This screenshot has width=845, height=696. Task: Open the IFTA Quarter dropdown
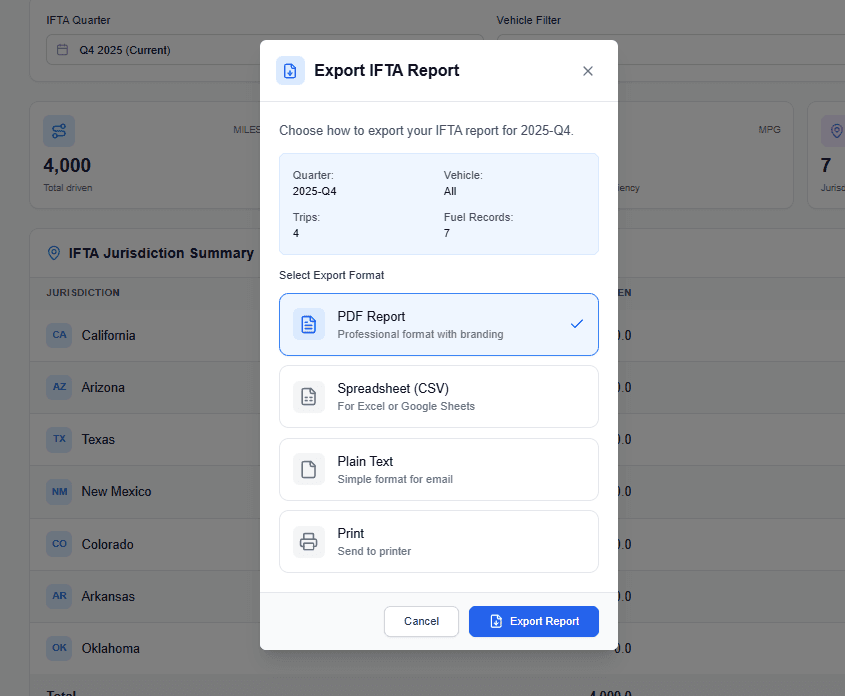point(150,48)
